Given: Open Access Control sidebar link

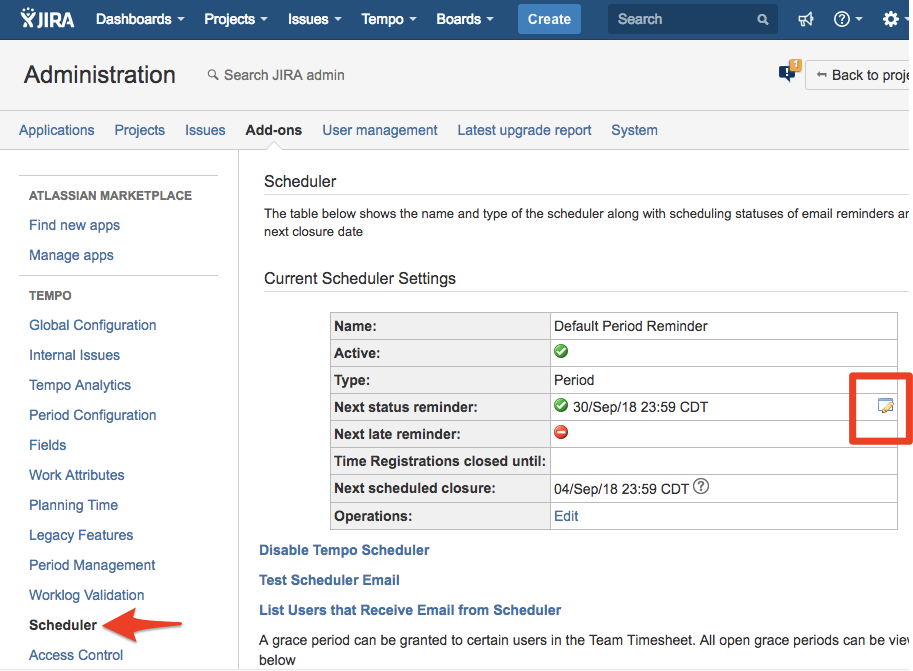Looking at the screenshot, I should click(76, 655).
